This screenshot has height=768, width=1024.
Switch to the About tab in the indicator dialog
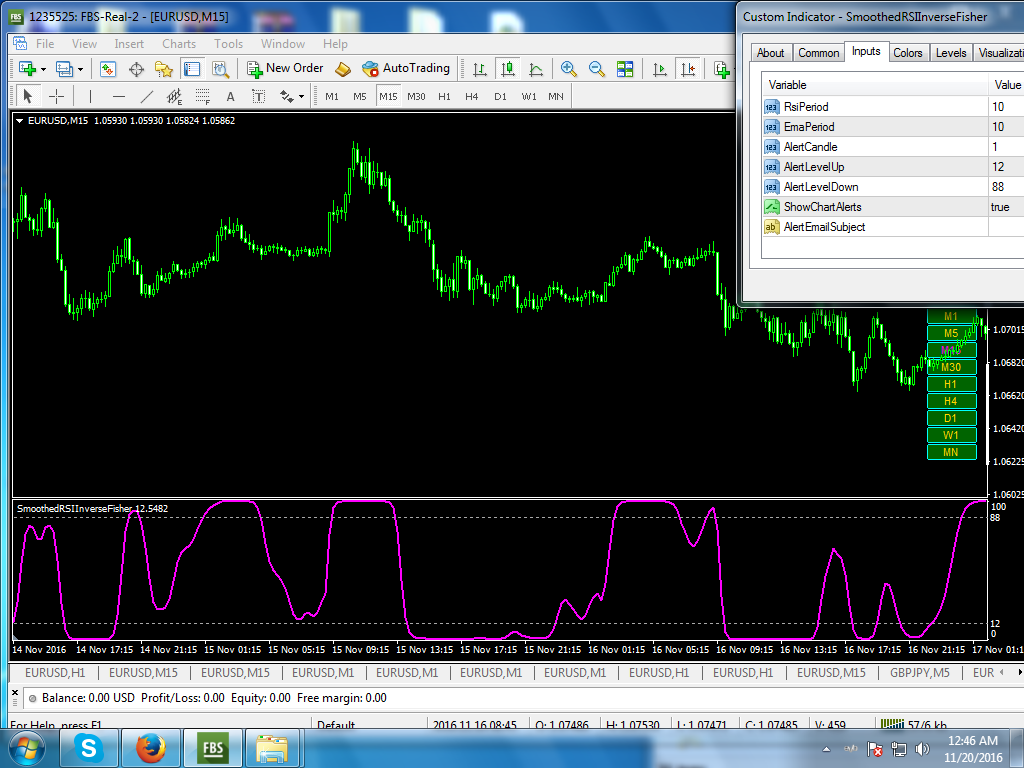[771, 53]
